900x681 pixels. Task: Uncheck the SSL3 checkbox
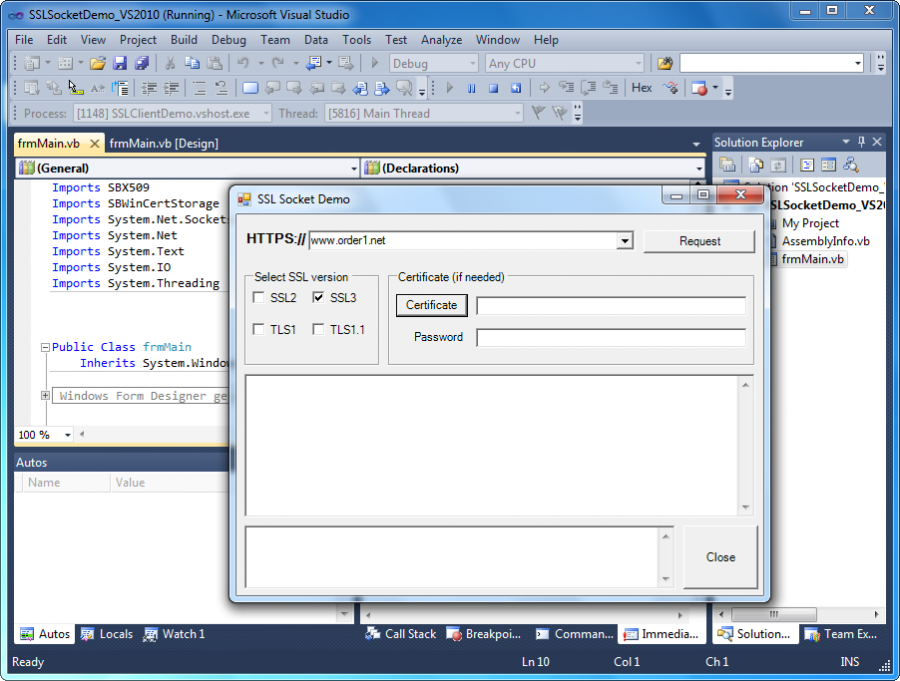click(x=319, y=297)
